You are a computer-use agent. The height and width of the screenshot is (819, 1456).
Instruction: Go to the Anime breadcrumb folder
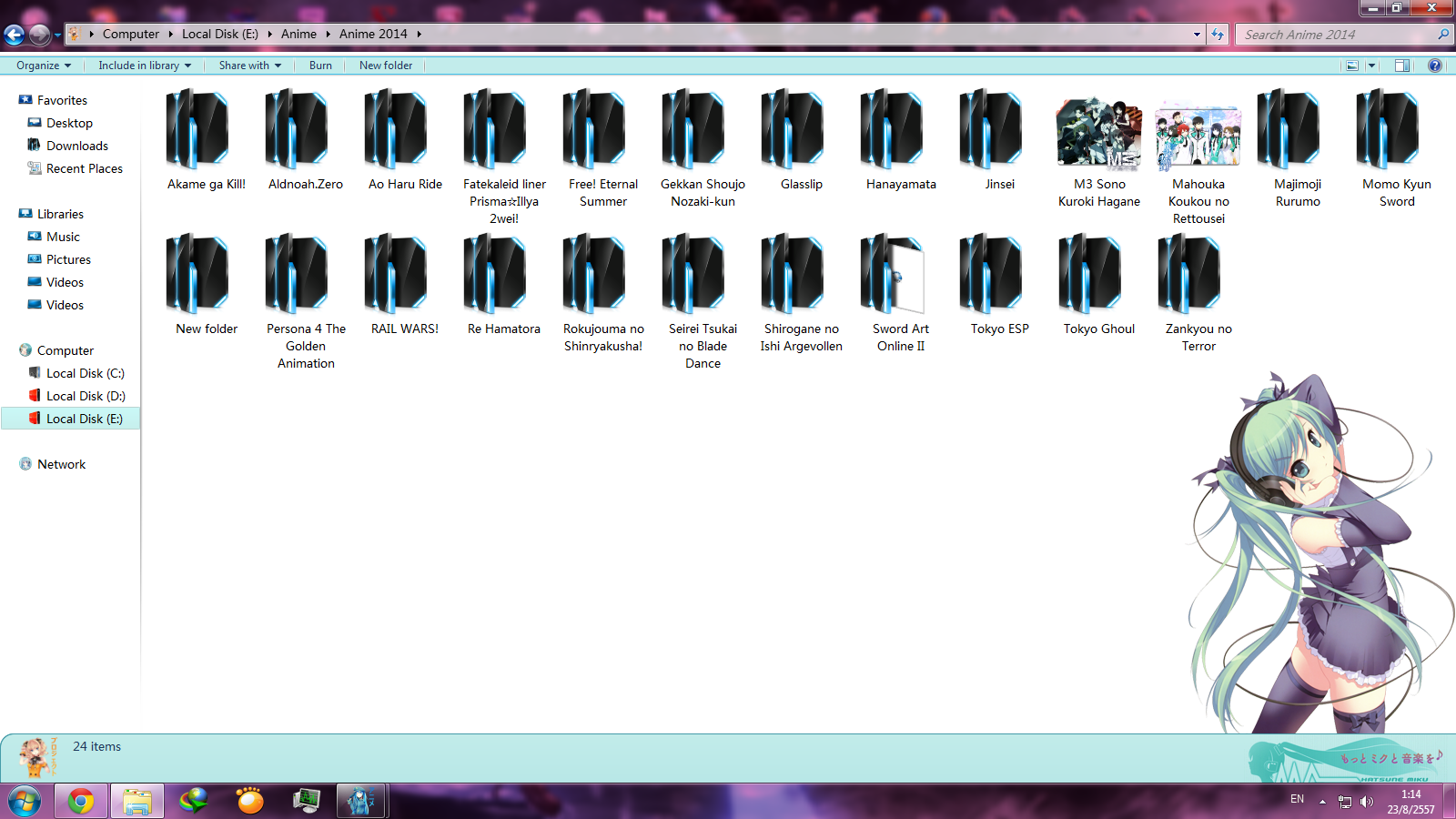click(298, 35)
